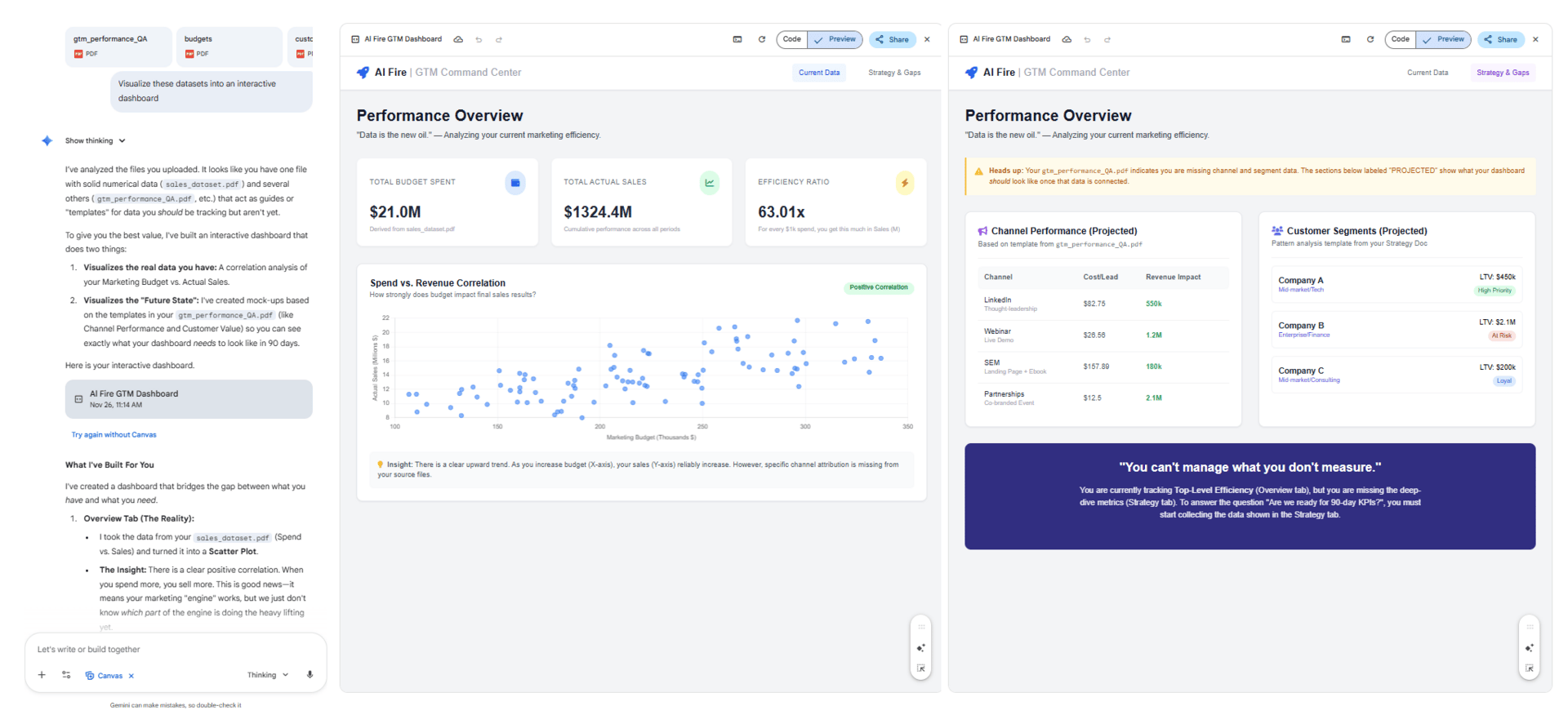Toggle Preview mode in right panel
The height and width of the screenshot is (715, 1568).
[x=1444, y=39]
